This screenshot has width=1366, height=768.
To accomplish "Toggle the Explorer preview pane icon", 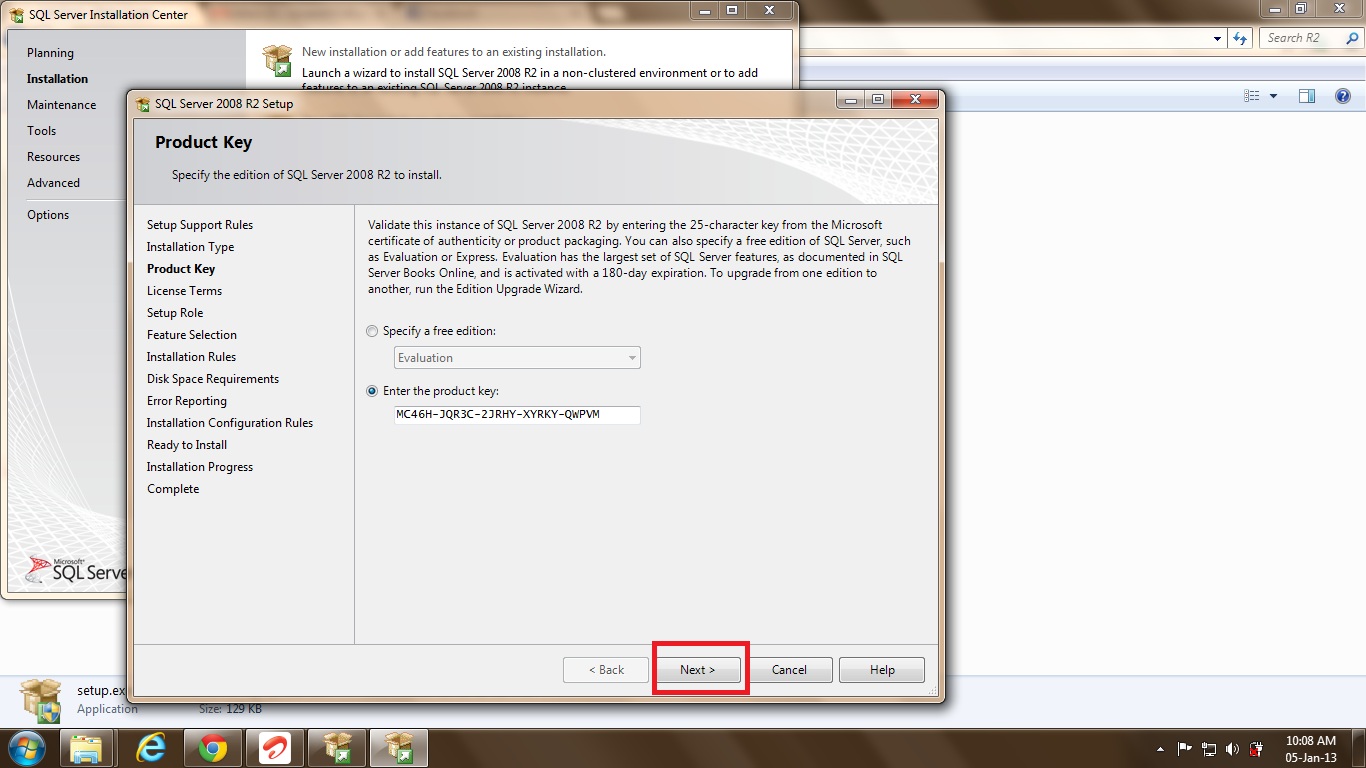I will point(1306,96).
